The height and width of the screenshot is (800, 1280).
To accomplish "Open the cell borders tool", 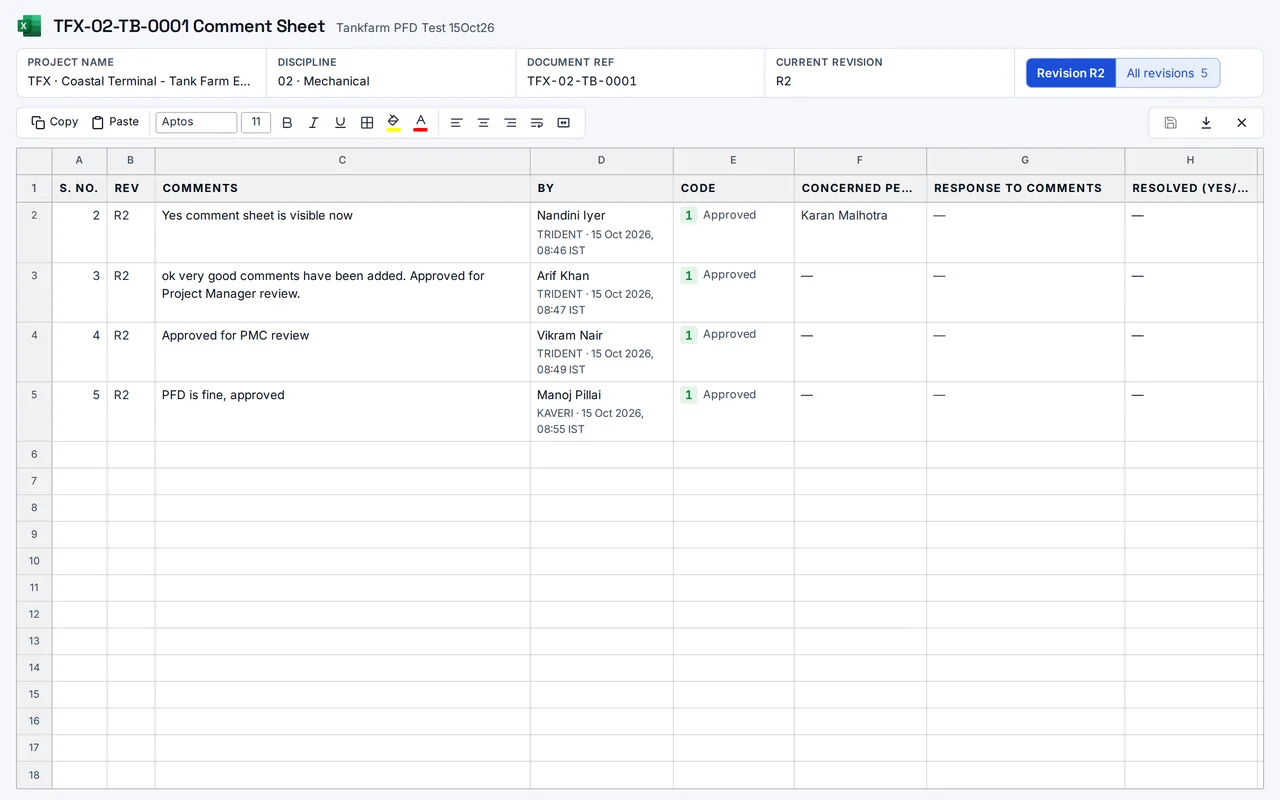I will [x=367, y=122].
